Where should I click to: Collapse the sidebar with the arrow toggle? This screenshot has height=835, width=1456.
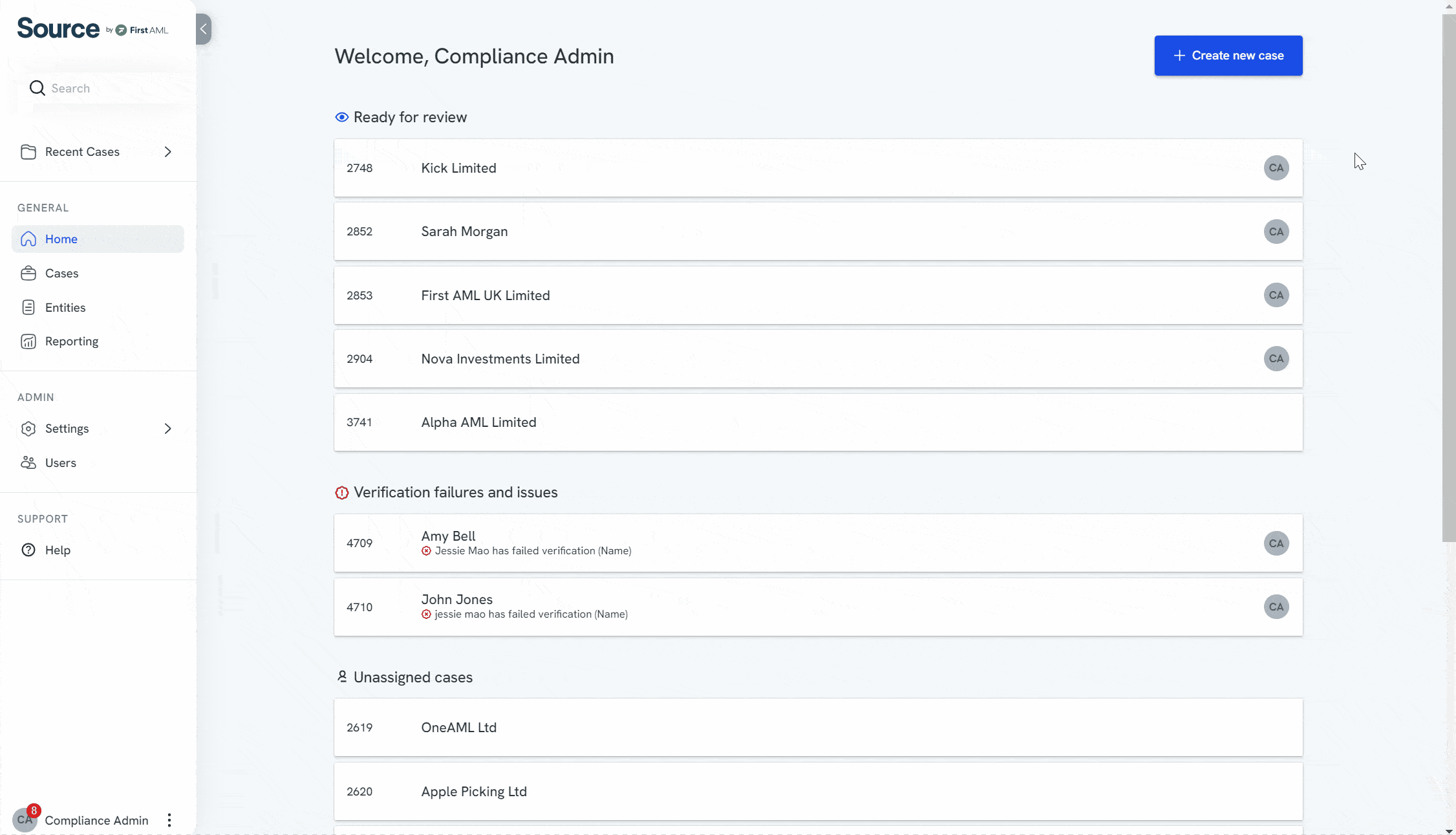(x=204, y=29)
